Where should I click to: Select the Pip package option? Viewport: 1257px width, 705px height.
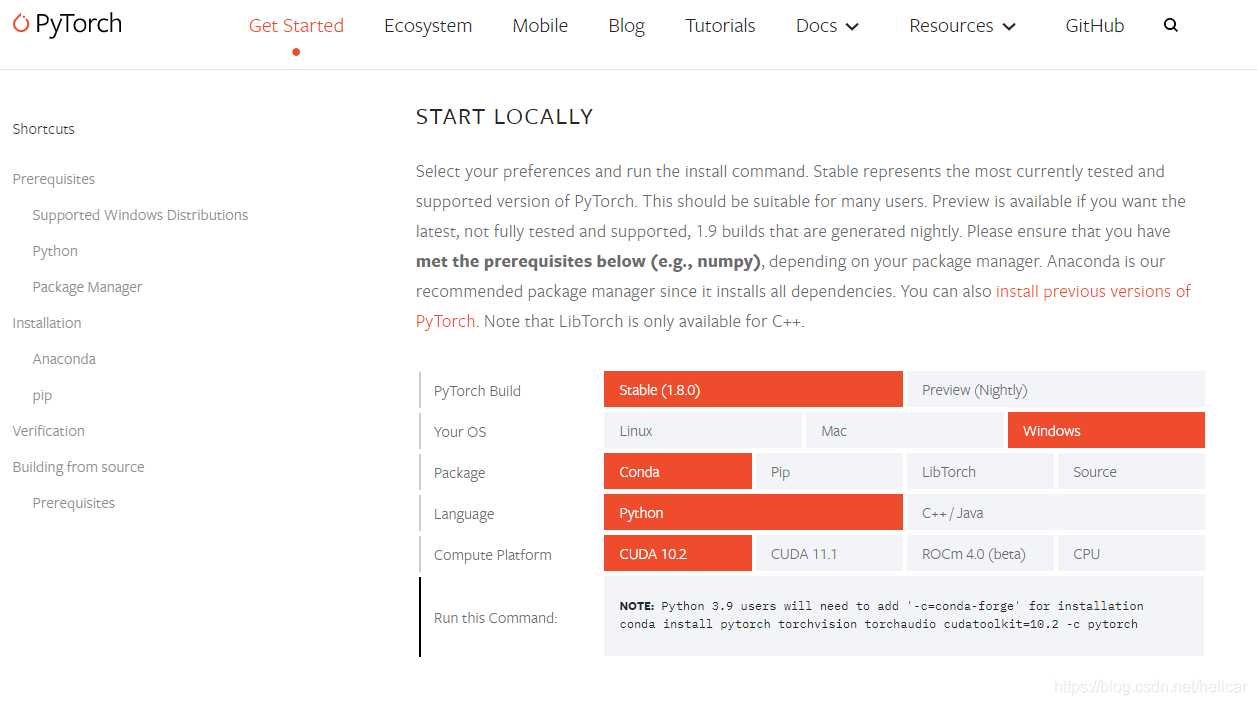(x=829, y=472)
